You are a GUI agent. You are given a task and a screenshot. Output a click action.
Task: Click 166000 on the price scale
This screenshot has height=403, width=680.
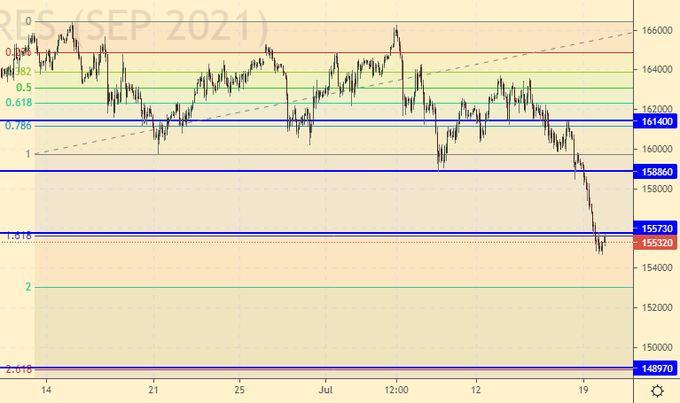tap(656, 30)
